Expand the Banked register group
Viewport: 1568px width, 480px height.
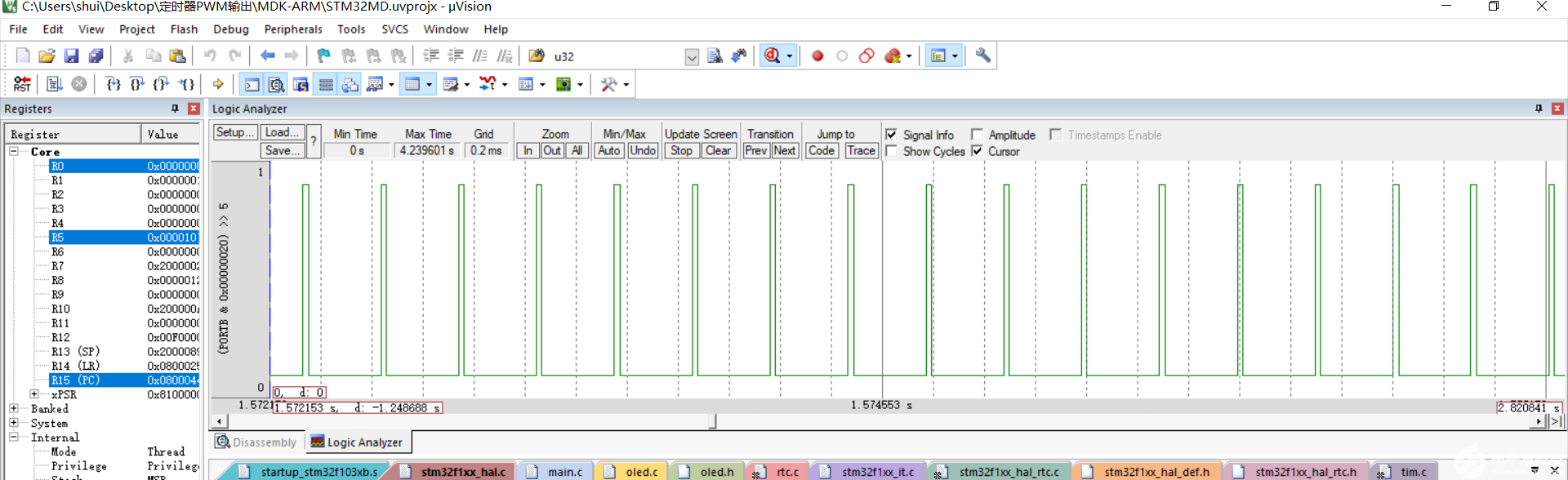coord(14,408)
